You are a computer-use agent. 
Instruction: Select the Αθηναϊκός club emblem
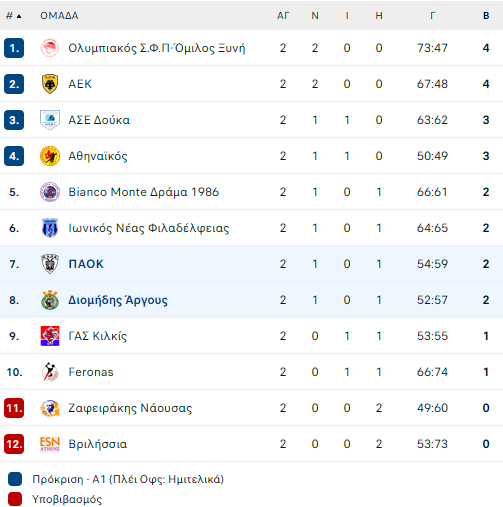[50, 156]
